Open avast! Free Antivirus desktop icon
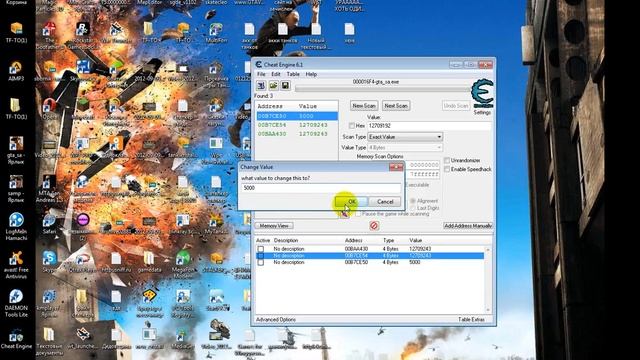The image size is (640, 360). point(16,264)
